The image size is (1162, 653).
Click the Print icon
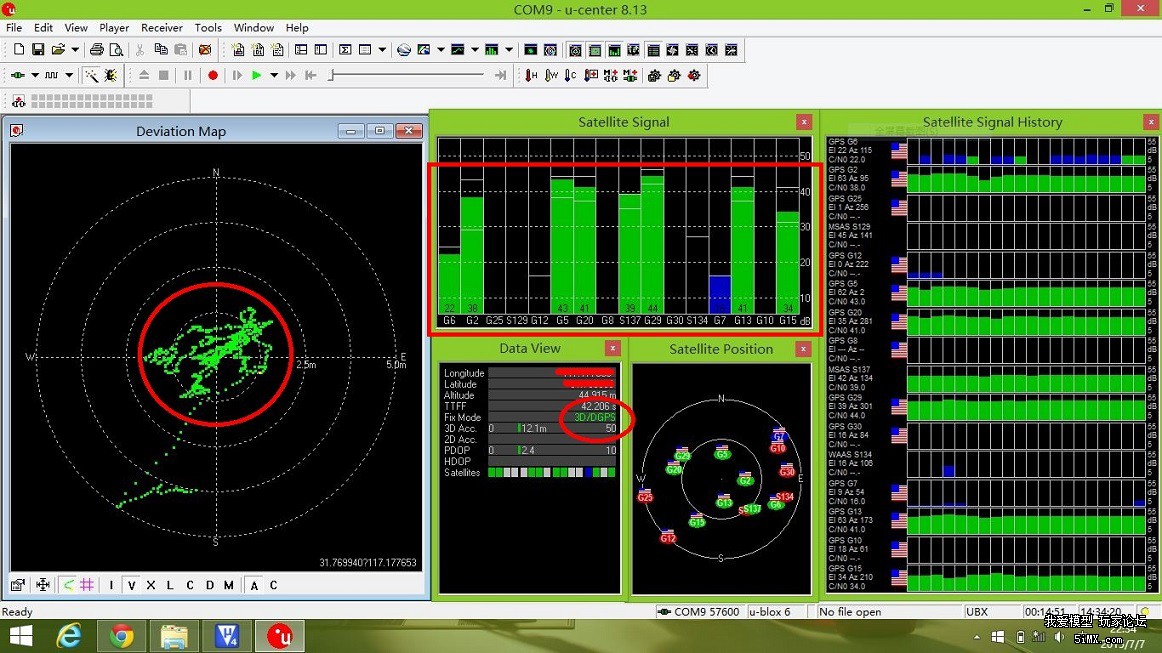coord(96,50)
